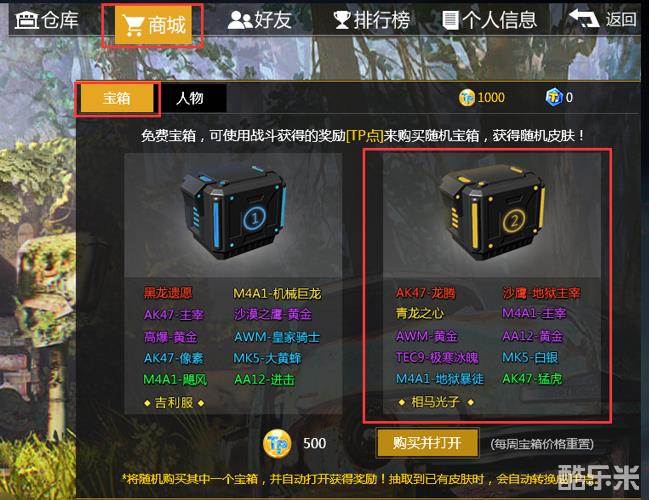Image resolution: width=649 pixels, height=500 pixels.
Task: Click the M4A1-机械巨龙 skin entry
Action: [277, 293]
